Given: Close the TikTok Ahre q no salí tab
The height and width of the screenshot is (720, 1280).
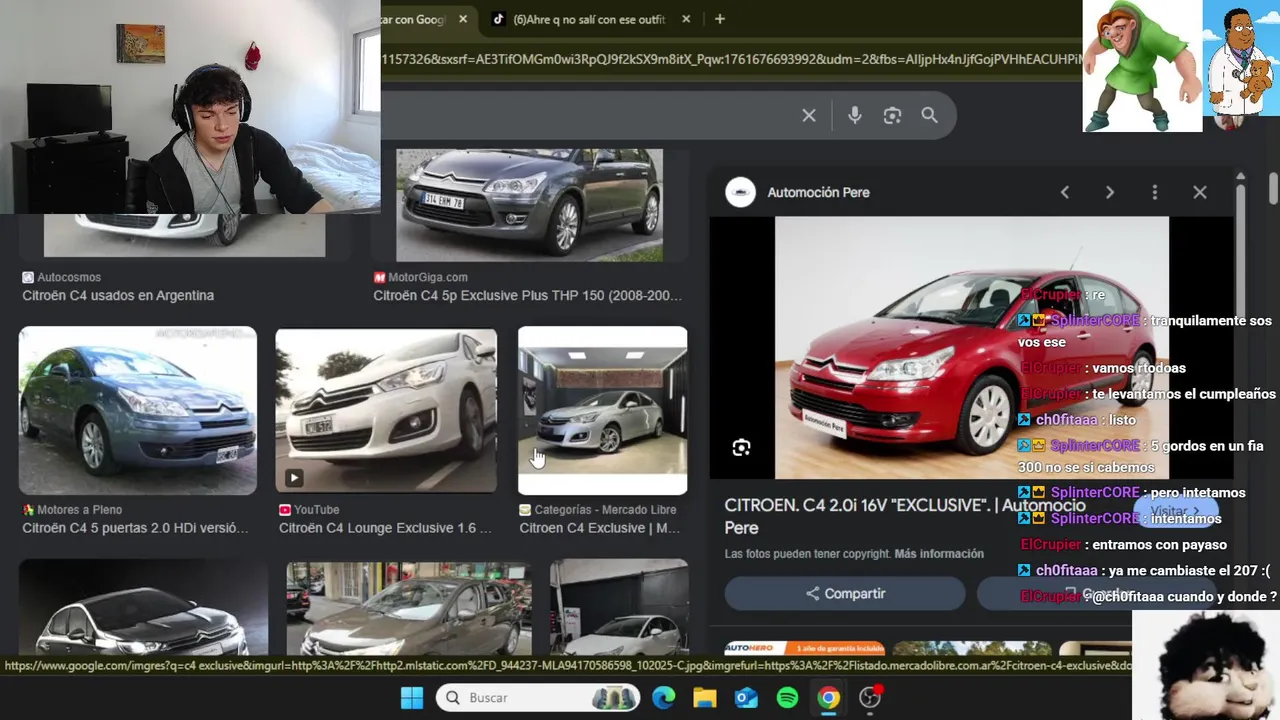Looking at the screenshot, I should (686, 19).
